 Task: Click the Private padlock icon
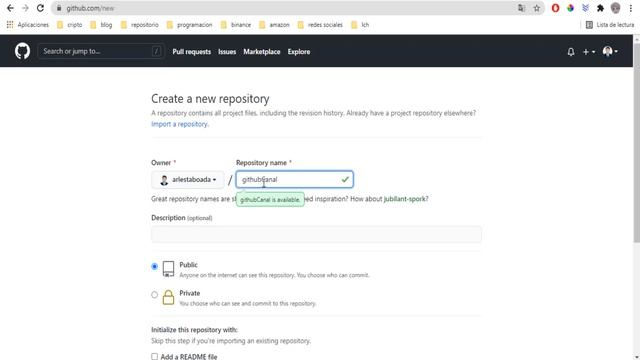click(x=168, y=298)
